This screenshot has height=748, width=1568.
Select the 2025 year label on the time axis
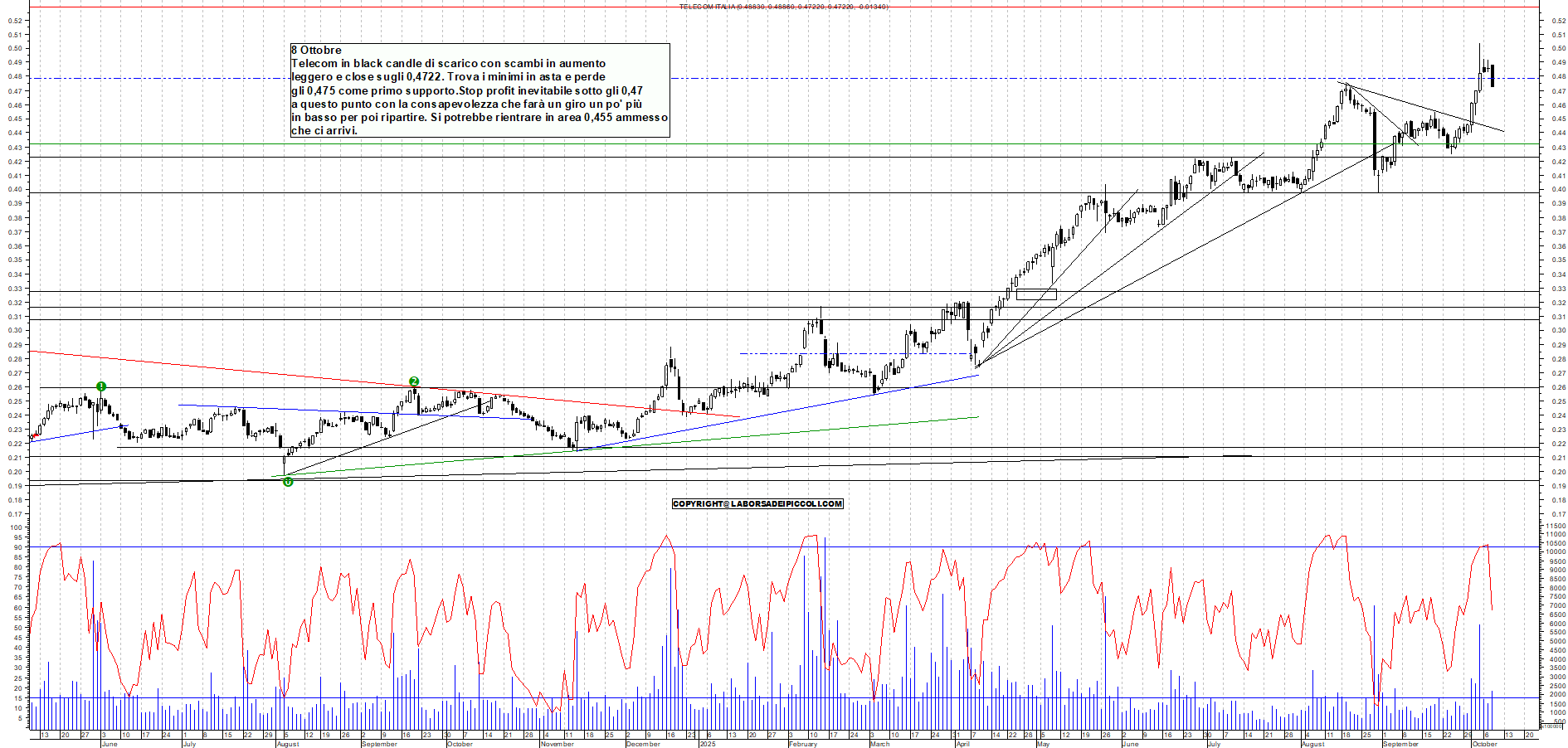(x=707, y=744)
